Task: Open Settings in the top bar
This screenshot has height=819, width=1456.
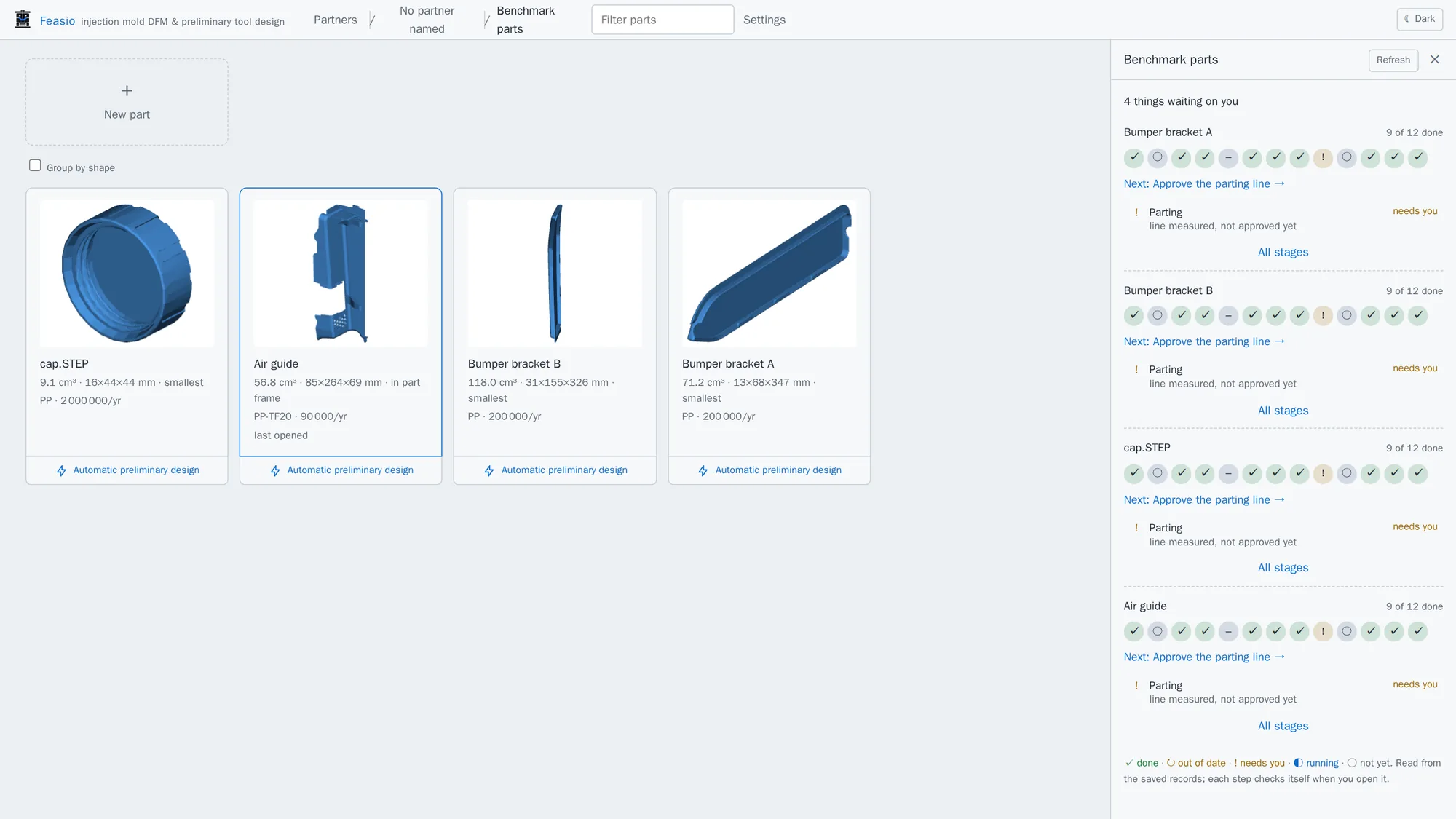Action: click(x=764, y=20)
